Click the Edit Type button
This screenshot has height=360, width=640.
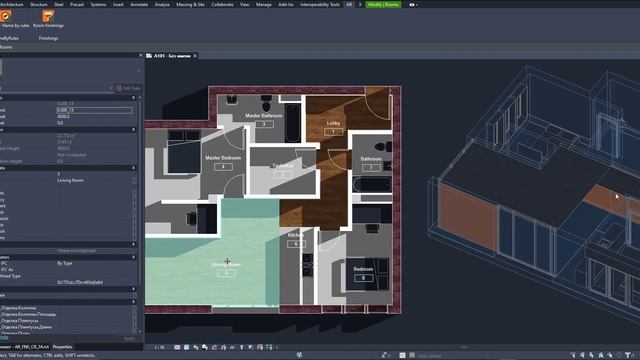tap(128, 88)
